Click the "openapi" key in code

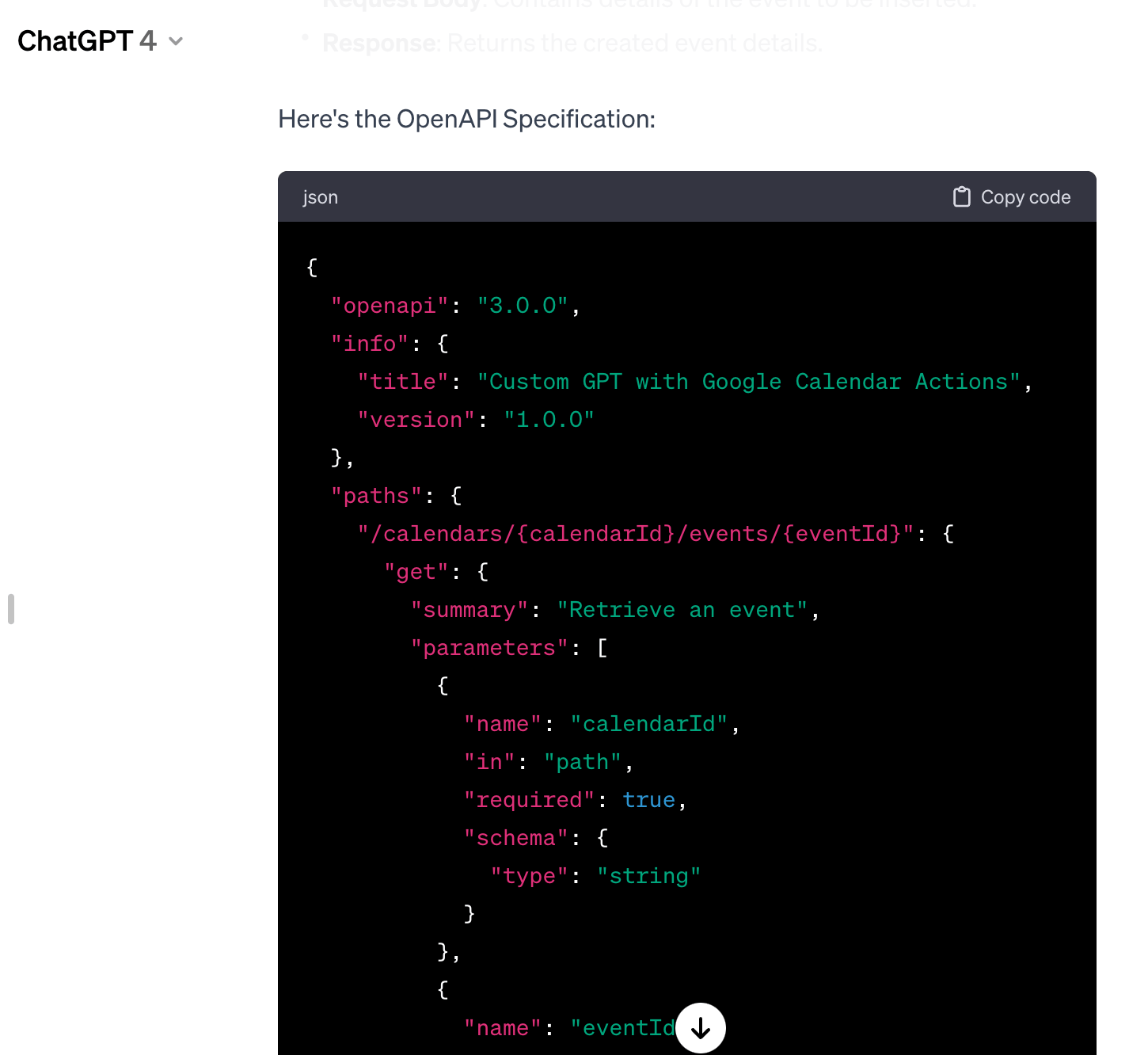390,306
